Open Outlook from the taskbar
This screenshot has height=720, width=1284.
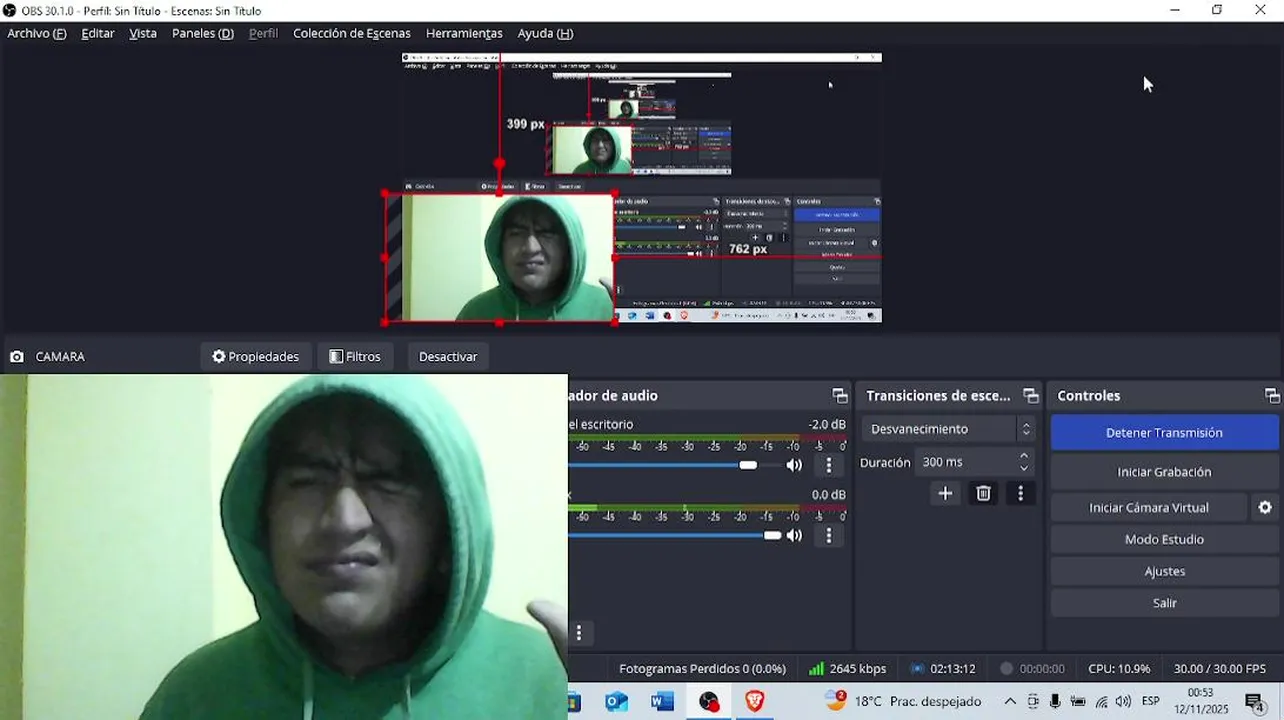coord(617,702)
